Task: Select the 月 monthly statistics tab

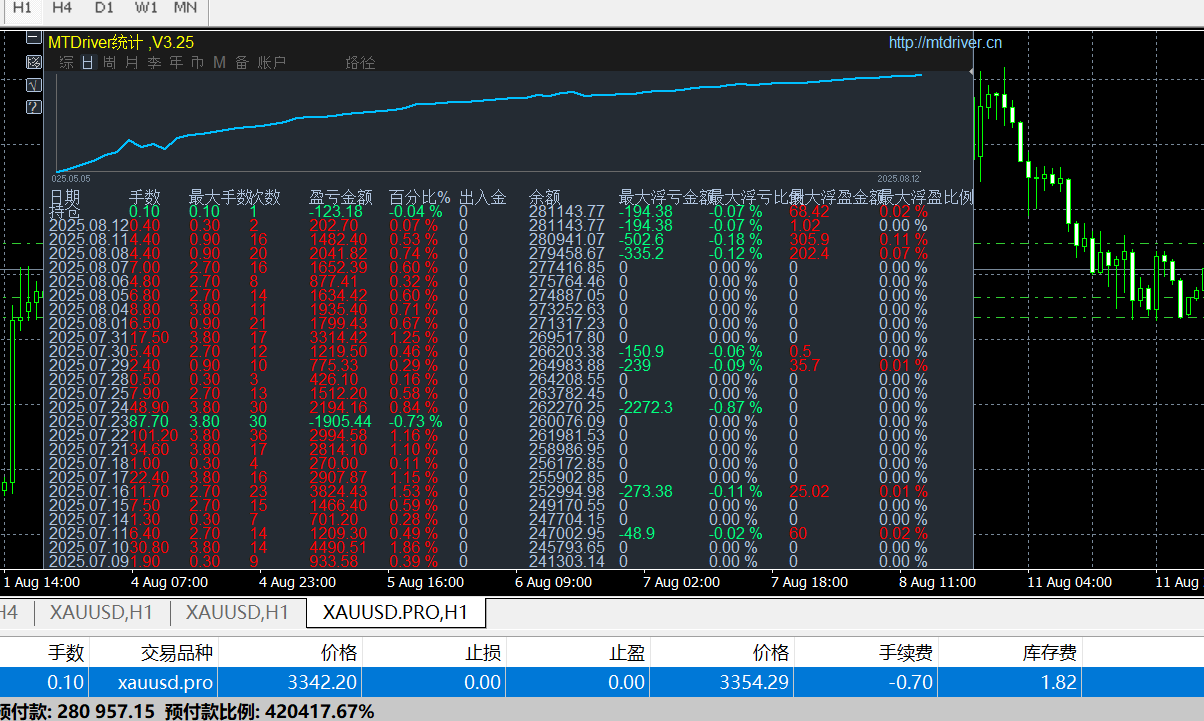Action: [x=132, y=63]
